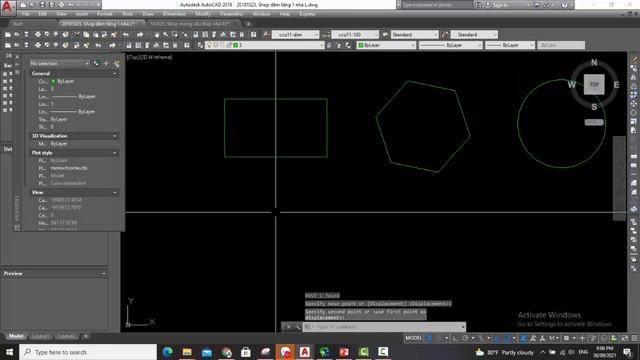Viewport: 640px width, 360px height.
Task: Open the ccu11-100 style dropdown
Action: click(x=355, y=35)
